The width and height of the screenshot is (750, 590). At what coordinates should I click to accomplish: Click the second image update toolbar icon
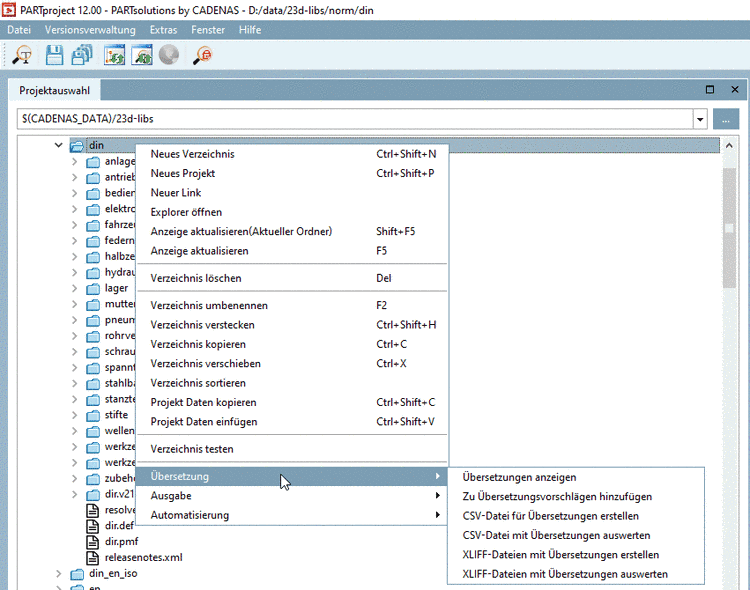(142, 55)
